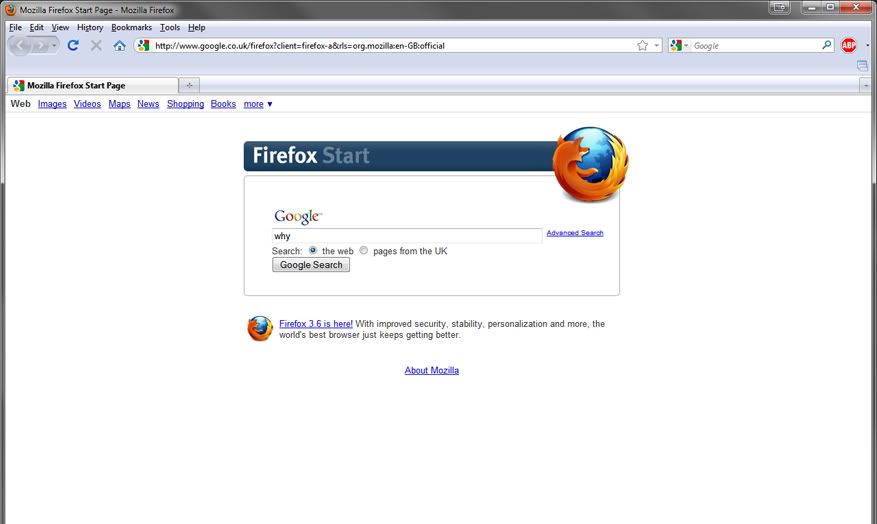Click the small Firefox icon beside the 3.6 announcement
Image resolution: width=877 pixels, height=524 pixels.
pos(260,328)
